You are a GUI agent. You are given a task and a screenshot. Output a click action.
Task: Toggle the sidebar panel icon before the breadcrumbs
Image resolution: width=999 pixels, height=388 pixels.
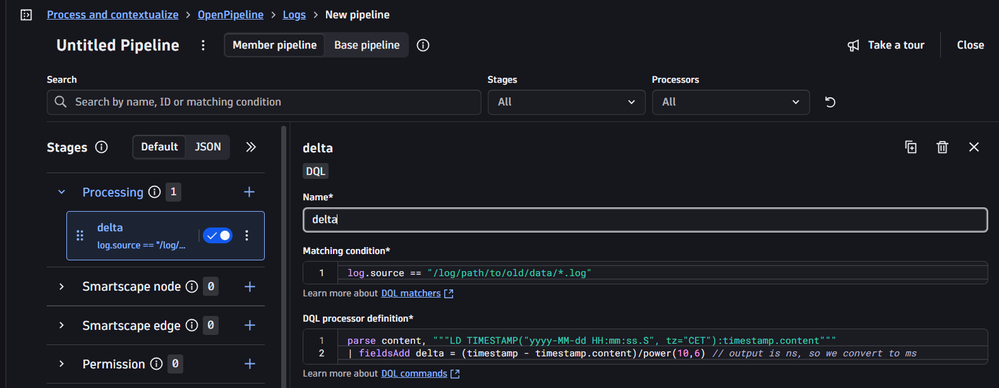[x=26, y=15]
